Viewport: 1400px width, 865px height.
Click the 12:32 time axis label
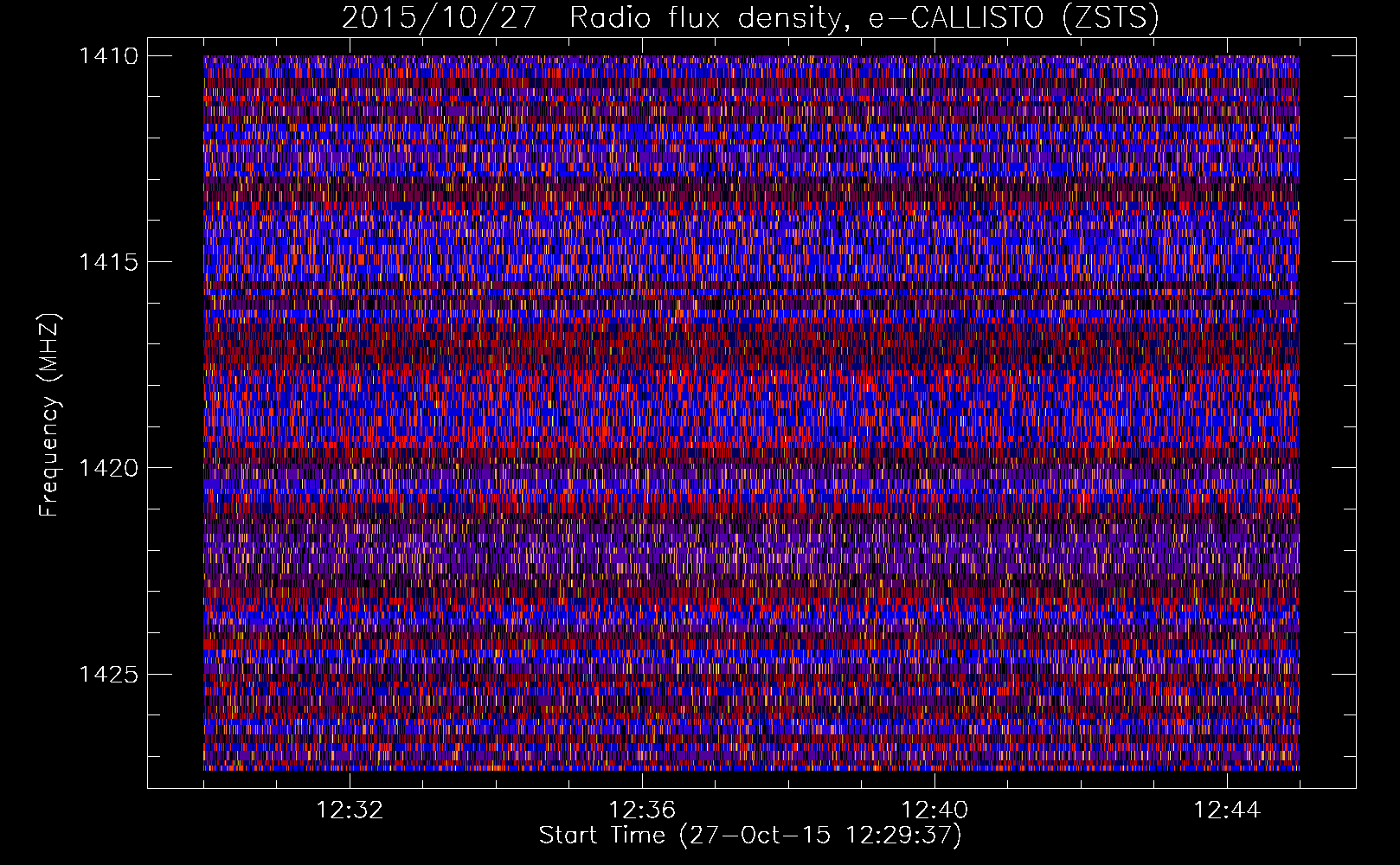coord(350,811)
